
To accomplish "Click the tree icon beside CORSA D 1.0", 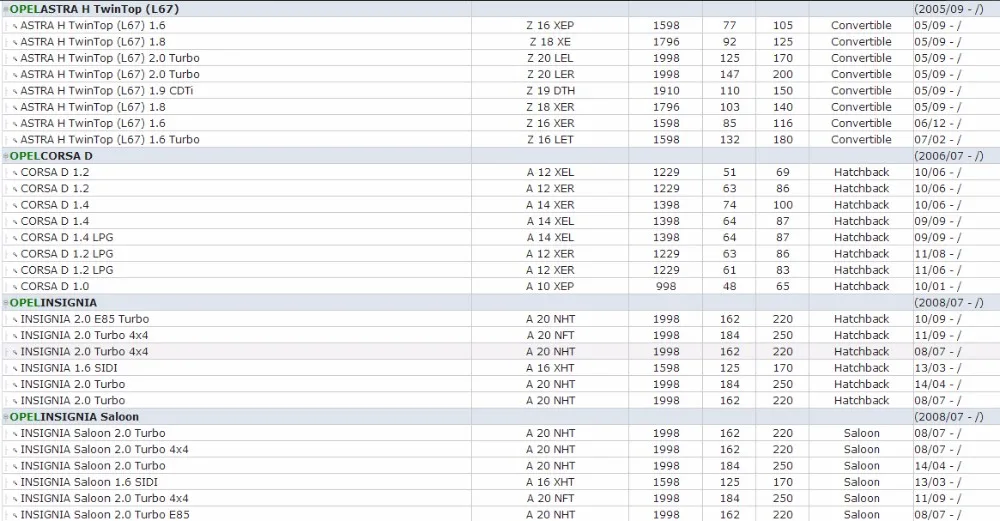I will coord(15,287).
